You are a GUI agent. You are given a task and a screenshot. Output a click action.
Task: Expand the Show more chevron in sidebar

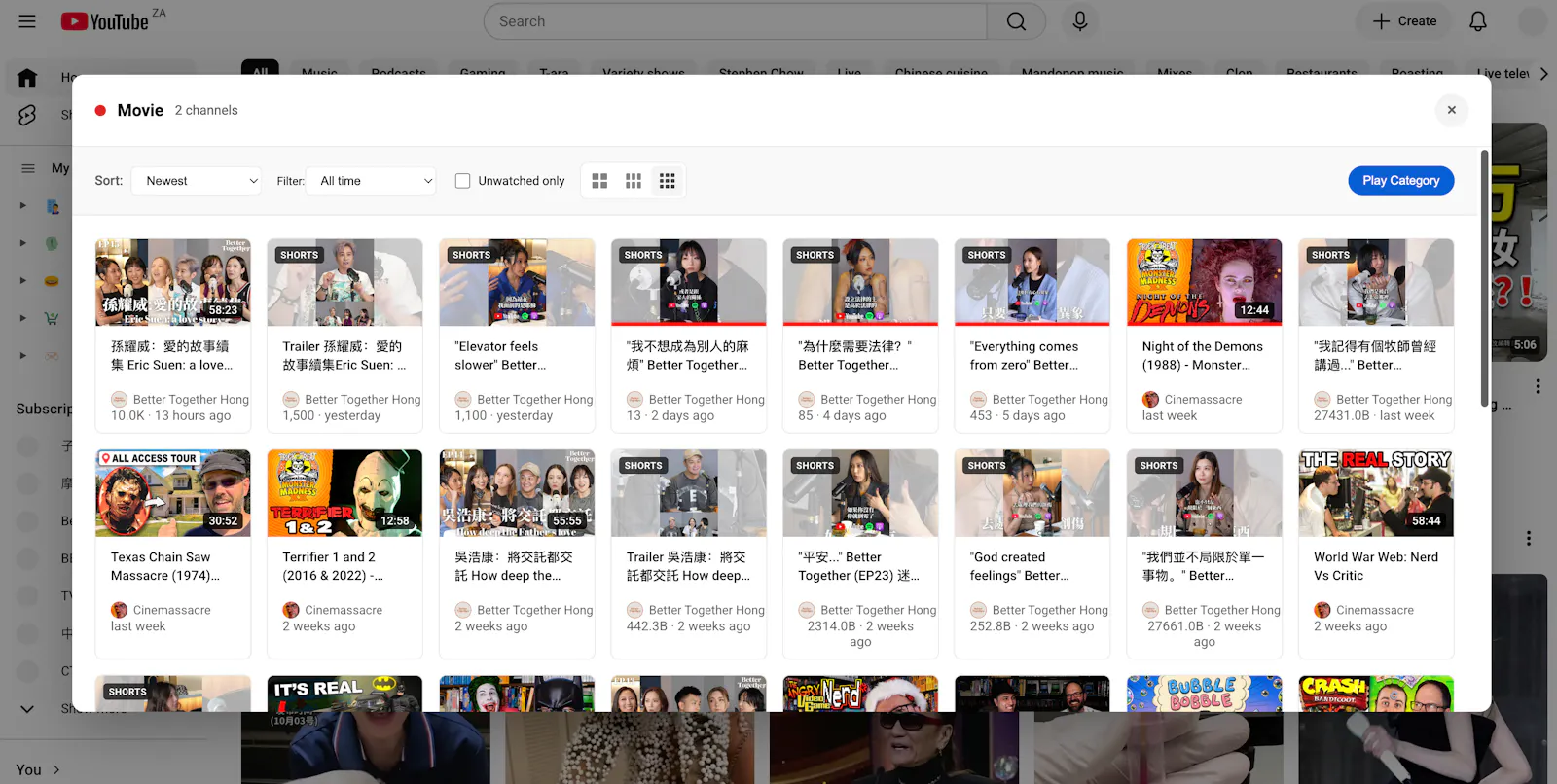click(27, 709)
